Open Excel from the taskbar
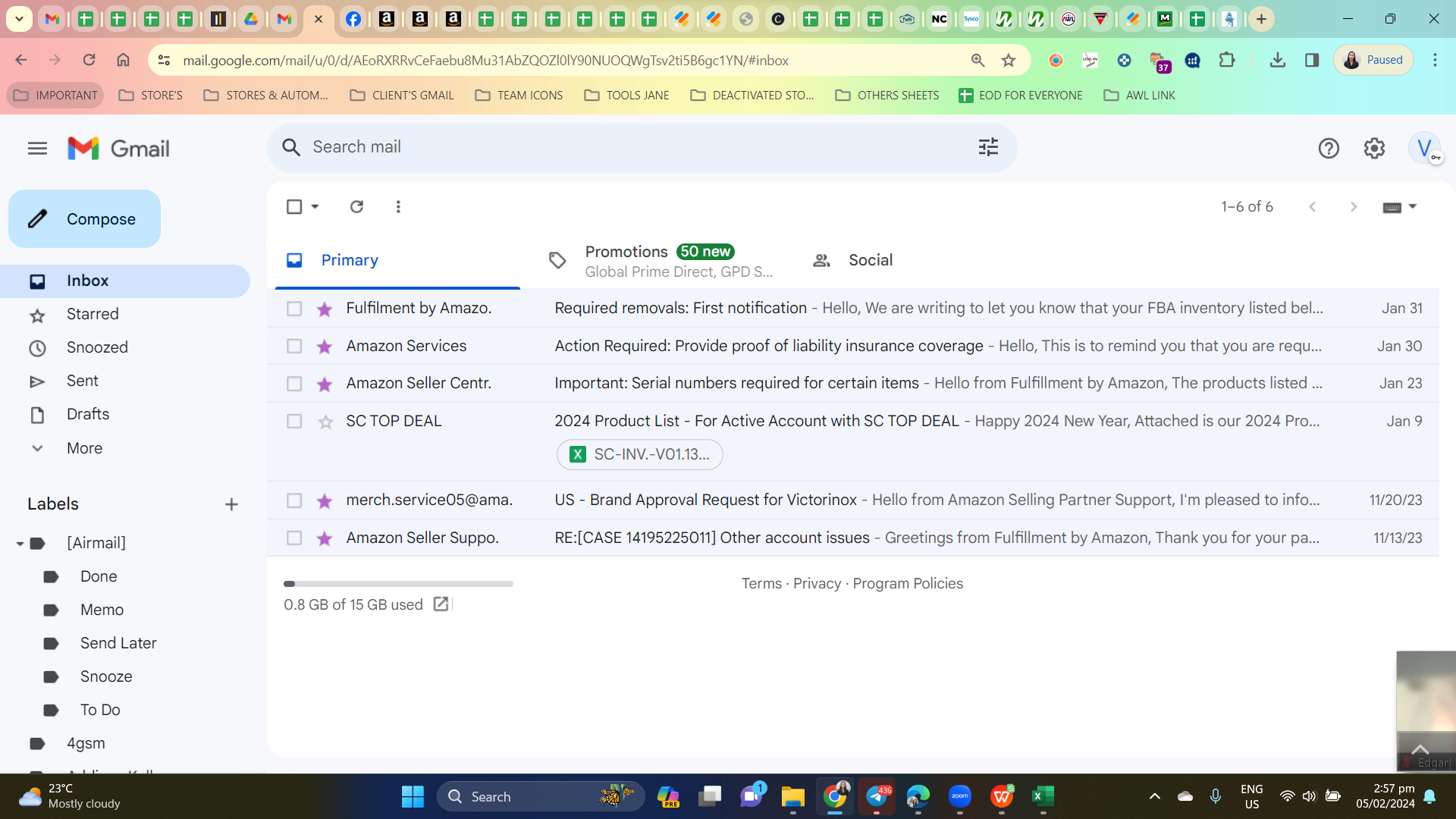 coord(1043,796)
